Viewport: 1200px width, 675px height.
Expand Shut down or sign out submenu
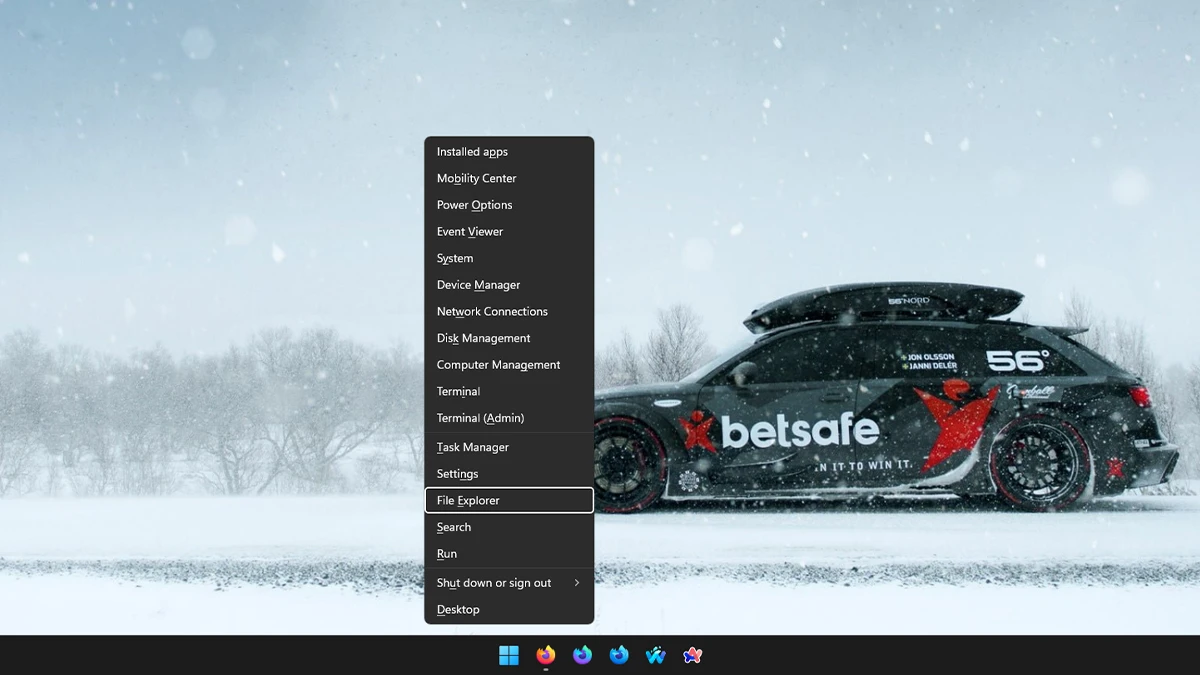click(x=509, y=583)
